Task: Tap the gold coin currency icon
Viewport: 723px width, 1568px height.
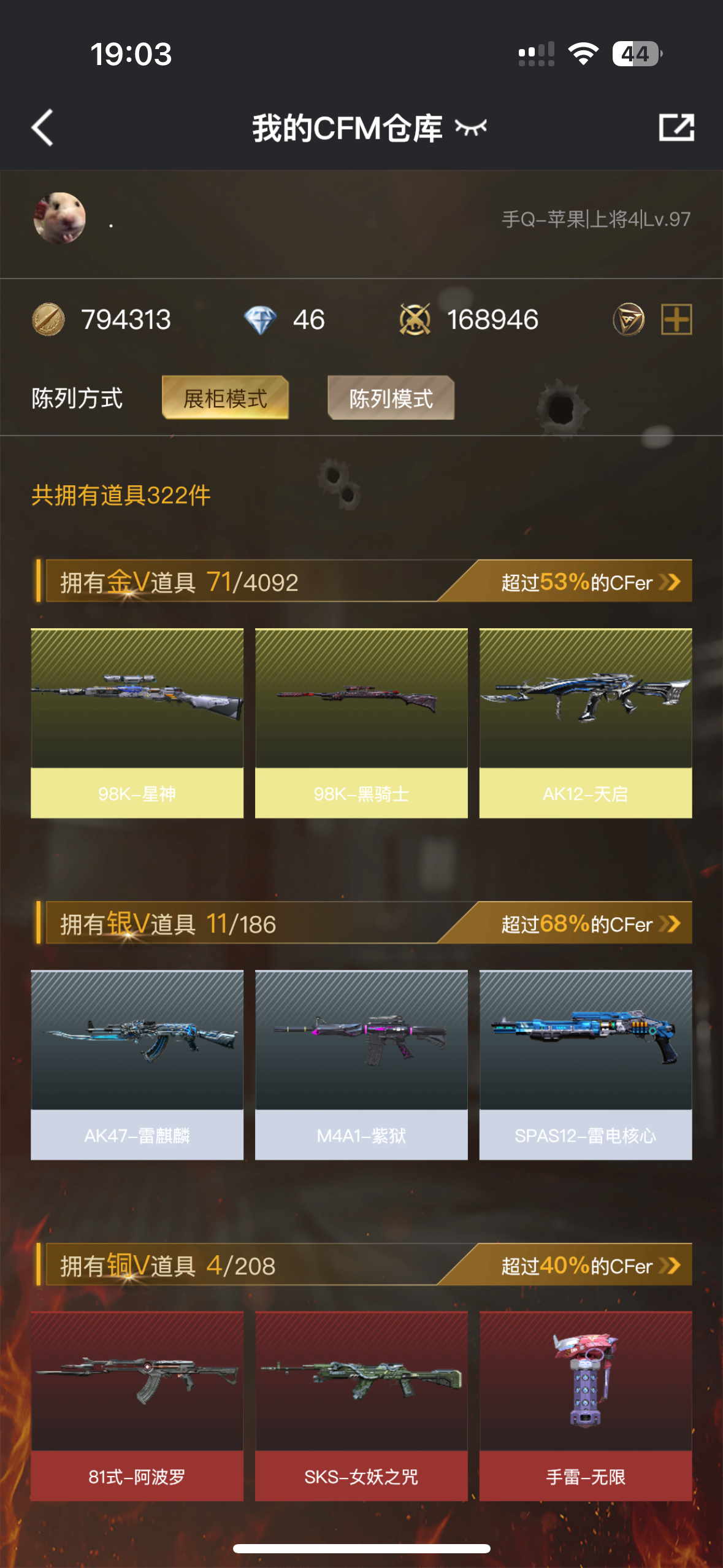Action: [48, 320]
